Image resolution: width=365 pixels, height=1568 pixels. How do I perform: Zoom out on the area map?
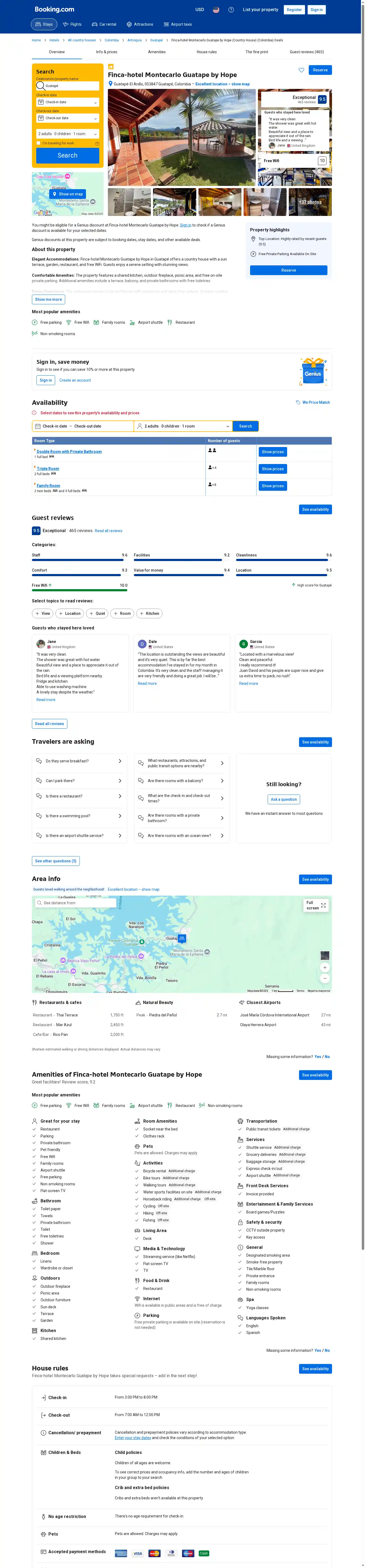pos(325,978)
